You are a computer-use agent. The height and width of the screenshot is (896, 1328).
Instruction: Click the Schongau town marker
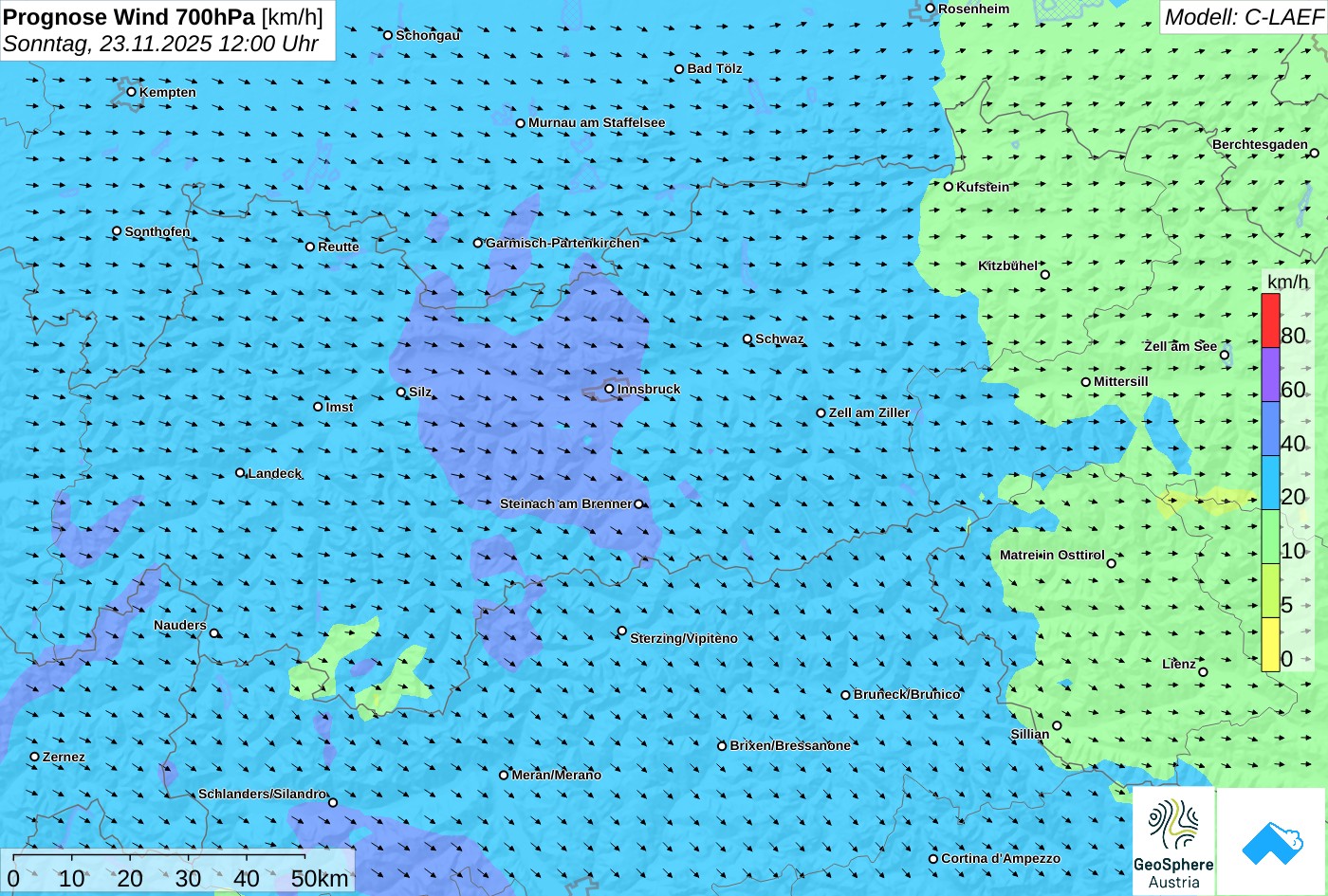(387, 35)
